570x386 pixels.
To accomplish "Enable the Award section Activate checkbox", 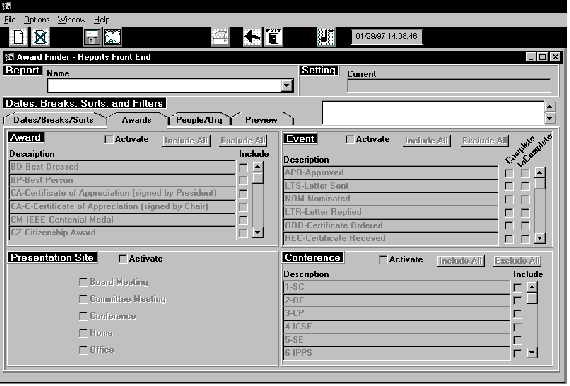I will click(x=108, y=140).
